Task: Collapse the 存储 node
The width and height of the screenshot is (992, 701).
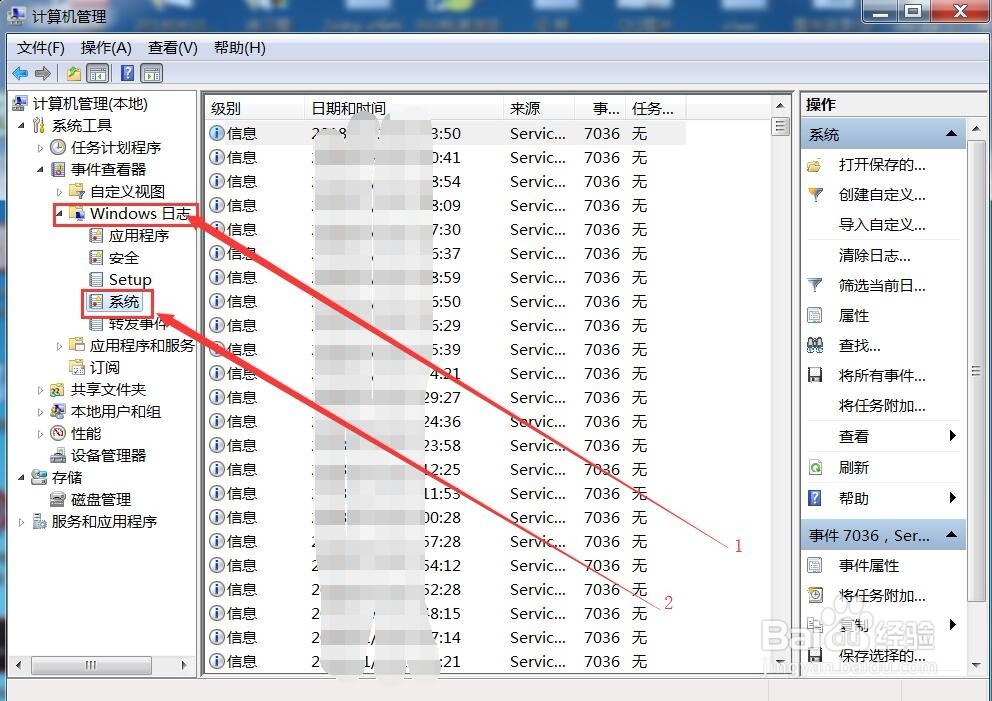Action: tap(21, 478)
